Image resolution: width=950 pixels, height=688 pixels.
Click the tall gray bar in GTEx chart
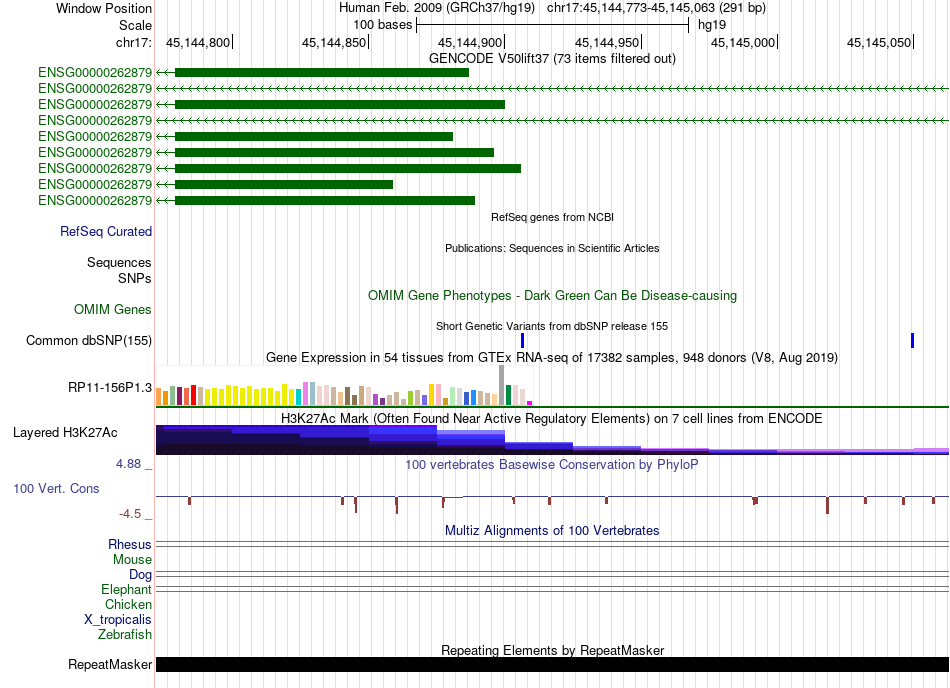502,385
